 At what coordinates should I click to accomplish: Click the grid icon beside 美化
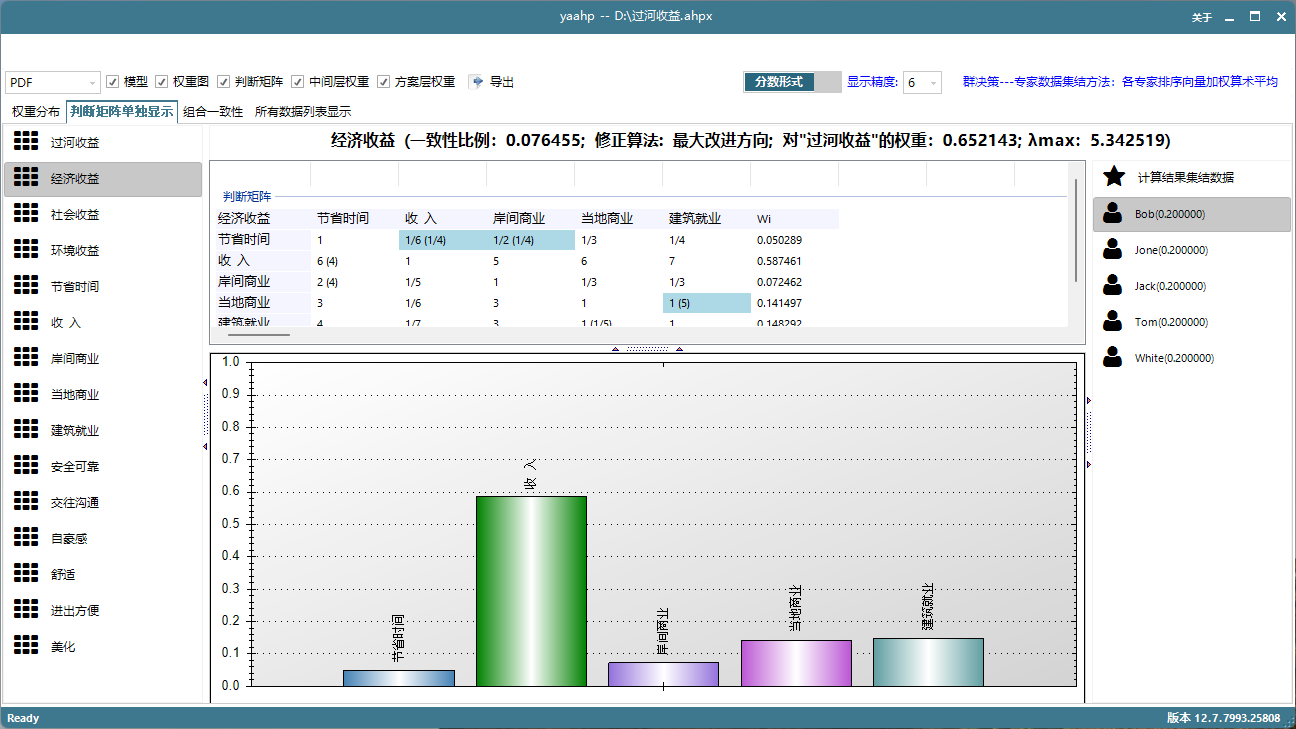tap(27, 645)
